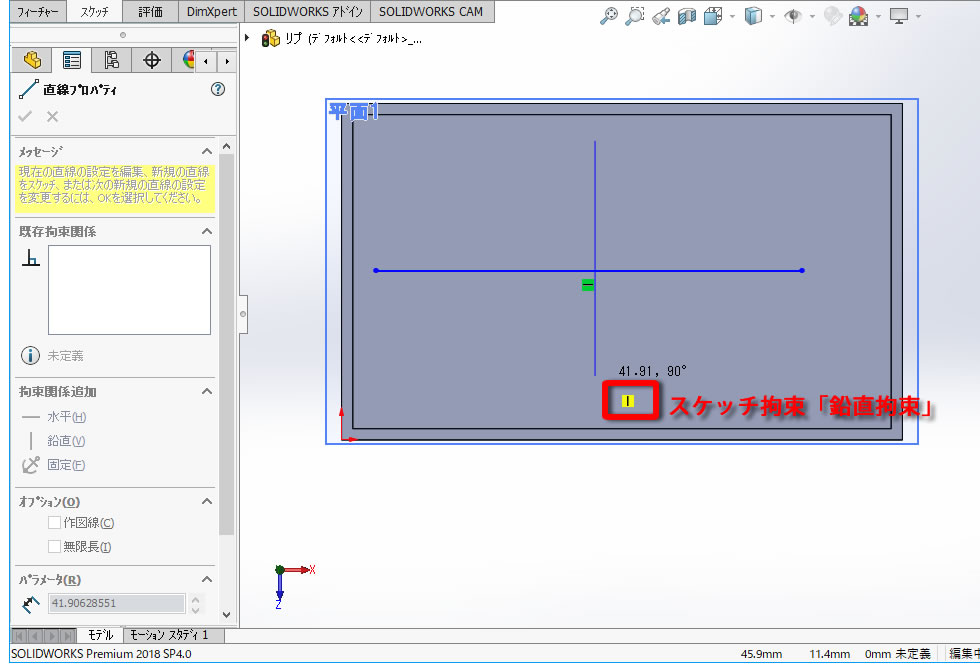Image resolution: width=980 pixels, height=670 pixels.
Task: Click the panel collapse handle on splitter
Action: tap(243, 314)
